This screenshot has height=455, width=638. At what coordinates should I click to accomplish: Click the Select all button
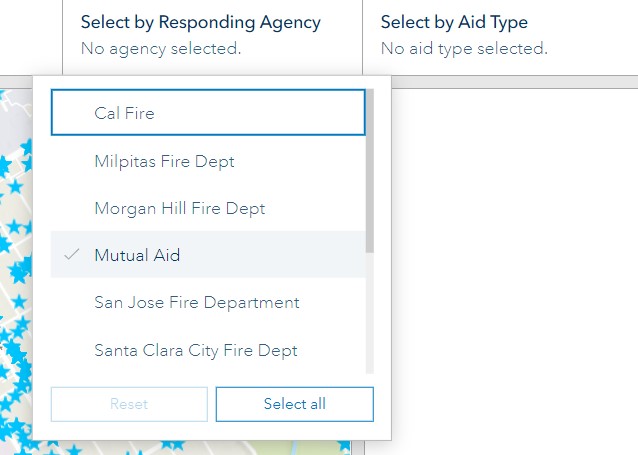click(x=294, y=404)
